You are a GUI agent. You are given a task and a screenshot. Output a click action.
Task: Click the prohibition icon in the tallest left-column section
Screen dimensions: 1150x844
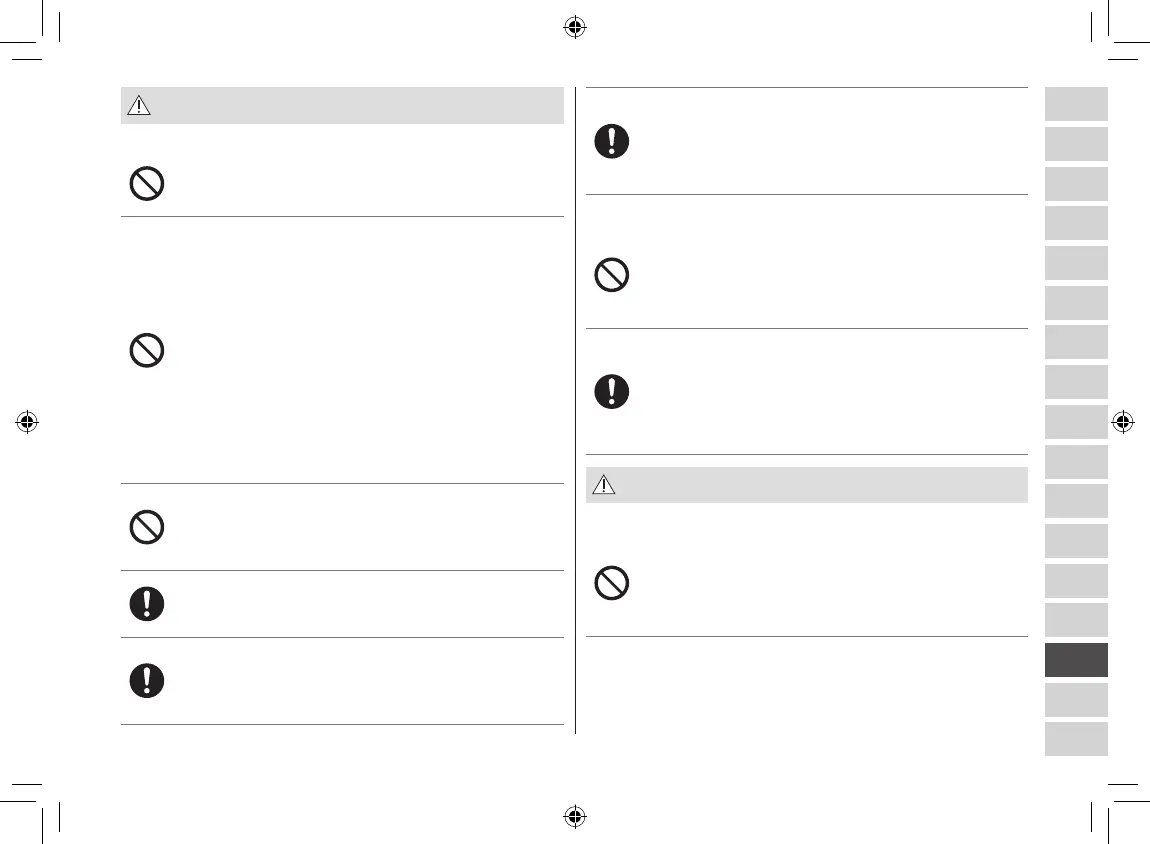[x=147, y=350]
